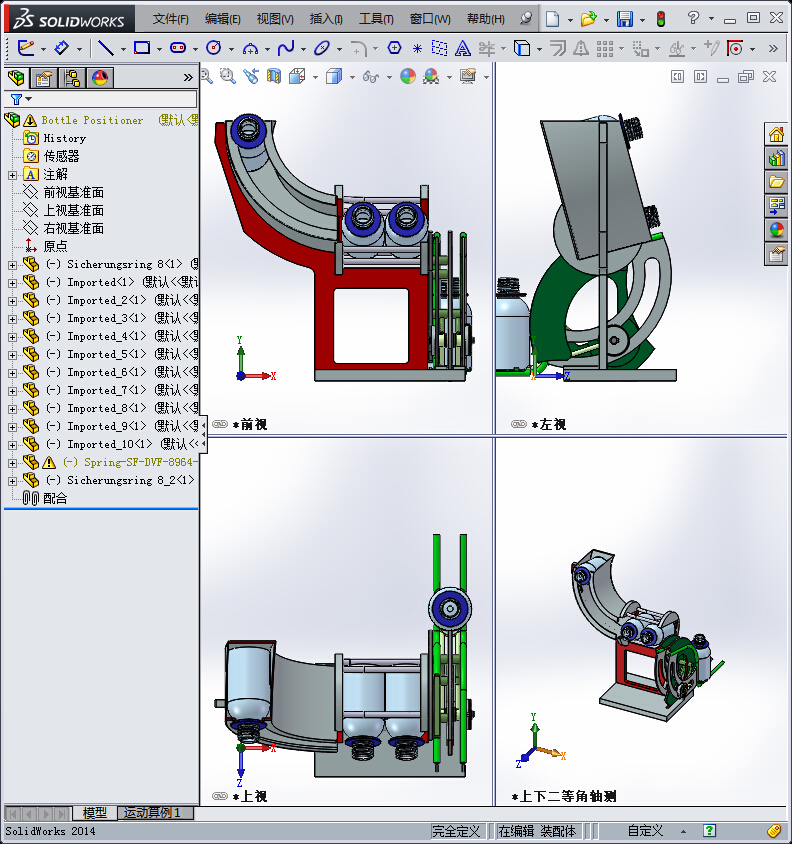Image resolution: width=792 pixels, height=844 pixels.
Task: Expand the 注解 folder
Action: click(12, 175)
